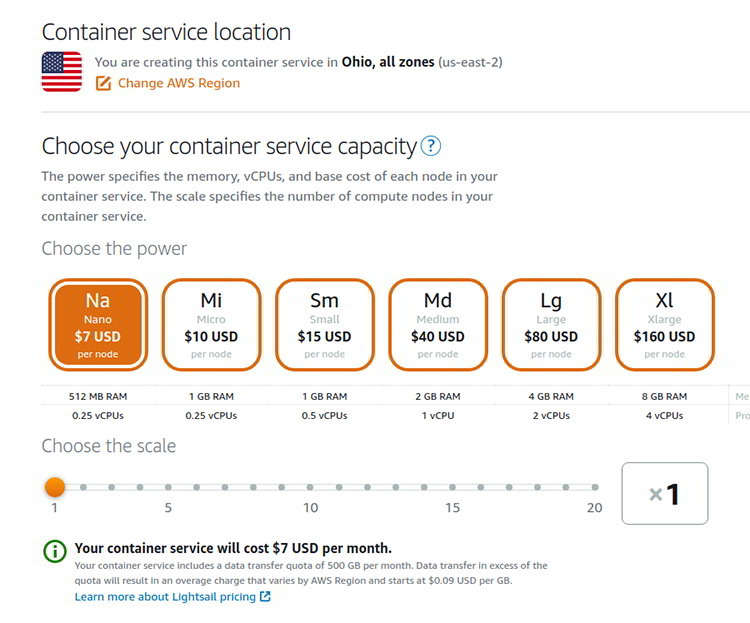
Task: Set the scale slider to 5 nodes
Action: (x=169, y=488)
